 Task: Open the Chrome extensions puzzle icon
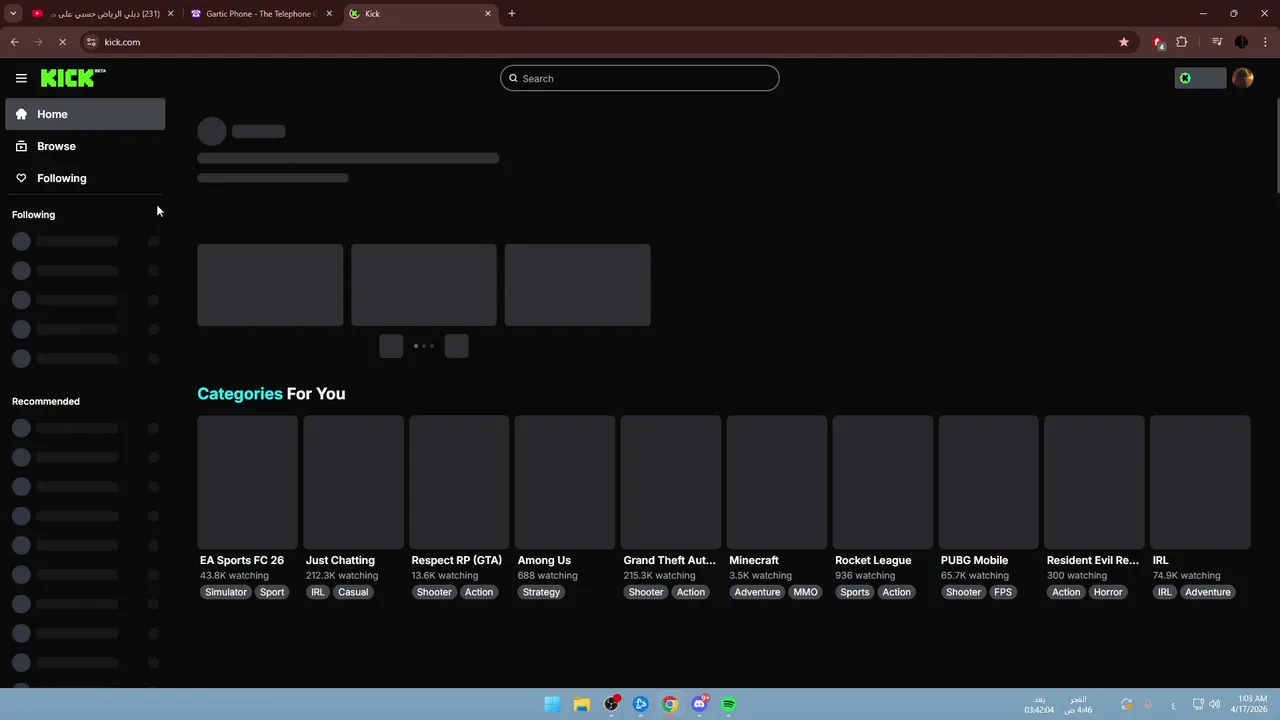1182,42
